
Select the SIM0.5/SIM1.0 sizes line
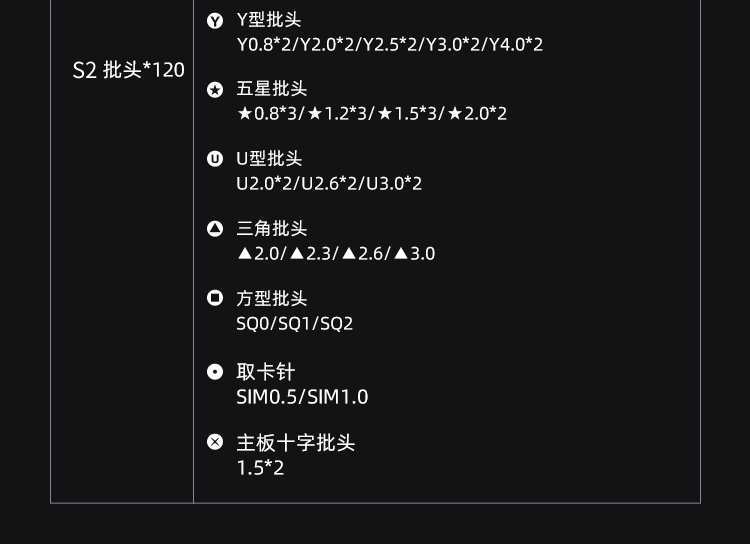pos(302,397)
